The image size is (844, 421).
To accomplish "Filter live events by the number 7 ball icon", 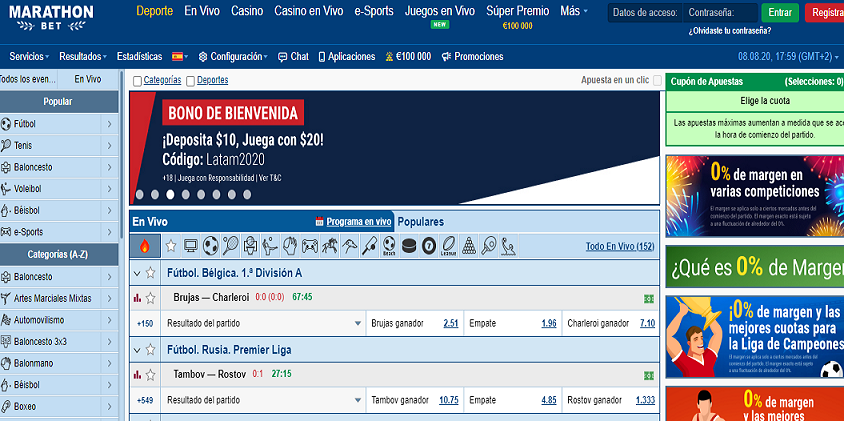I will click(429, 246).
